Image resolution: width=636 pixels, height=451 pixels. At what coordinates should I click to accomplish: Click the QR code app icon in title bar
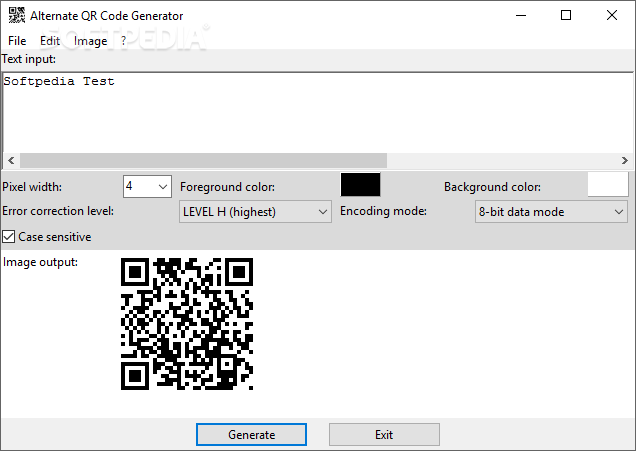click(x=17, y=15)
